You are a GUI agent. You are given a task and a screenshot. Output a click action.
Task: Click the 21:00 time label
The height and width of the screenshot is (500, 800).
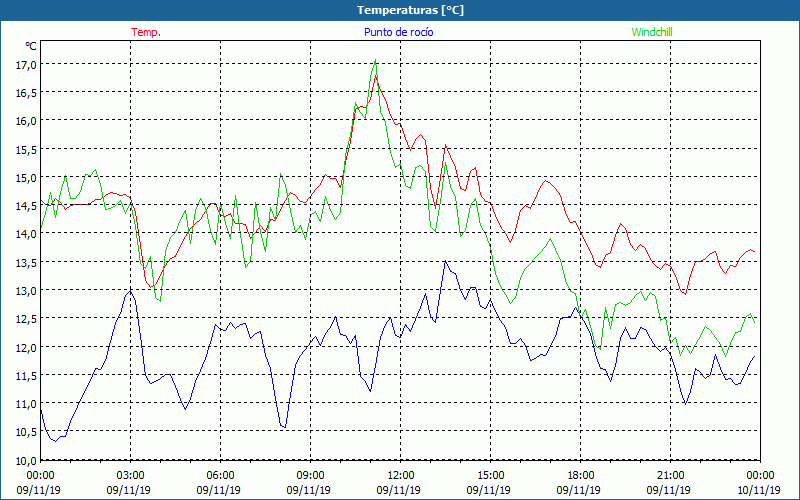[670, 475]
